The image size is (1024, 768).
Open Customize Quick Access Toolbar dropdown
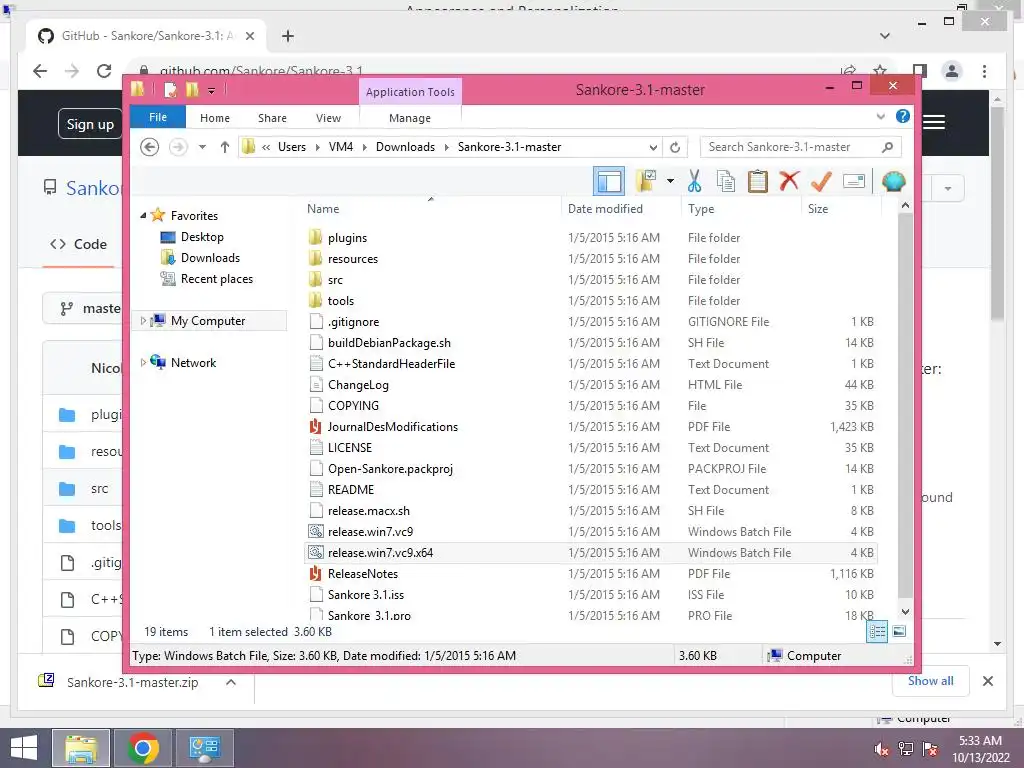pyautogui.click(x=212, y=90)
